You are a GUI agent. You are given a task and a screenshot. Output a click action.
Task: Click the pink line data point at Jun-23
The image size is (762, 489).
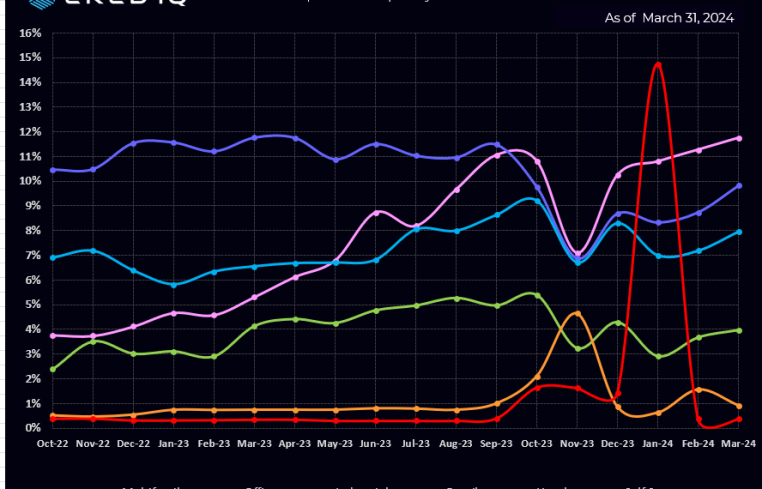point(376,212)
